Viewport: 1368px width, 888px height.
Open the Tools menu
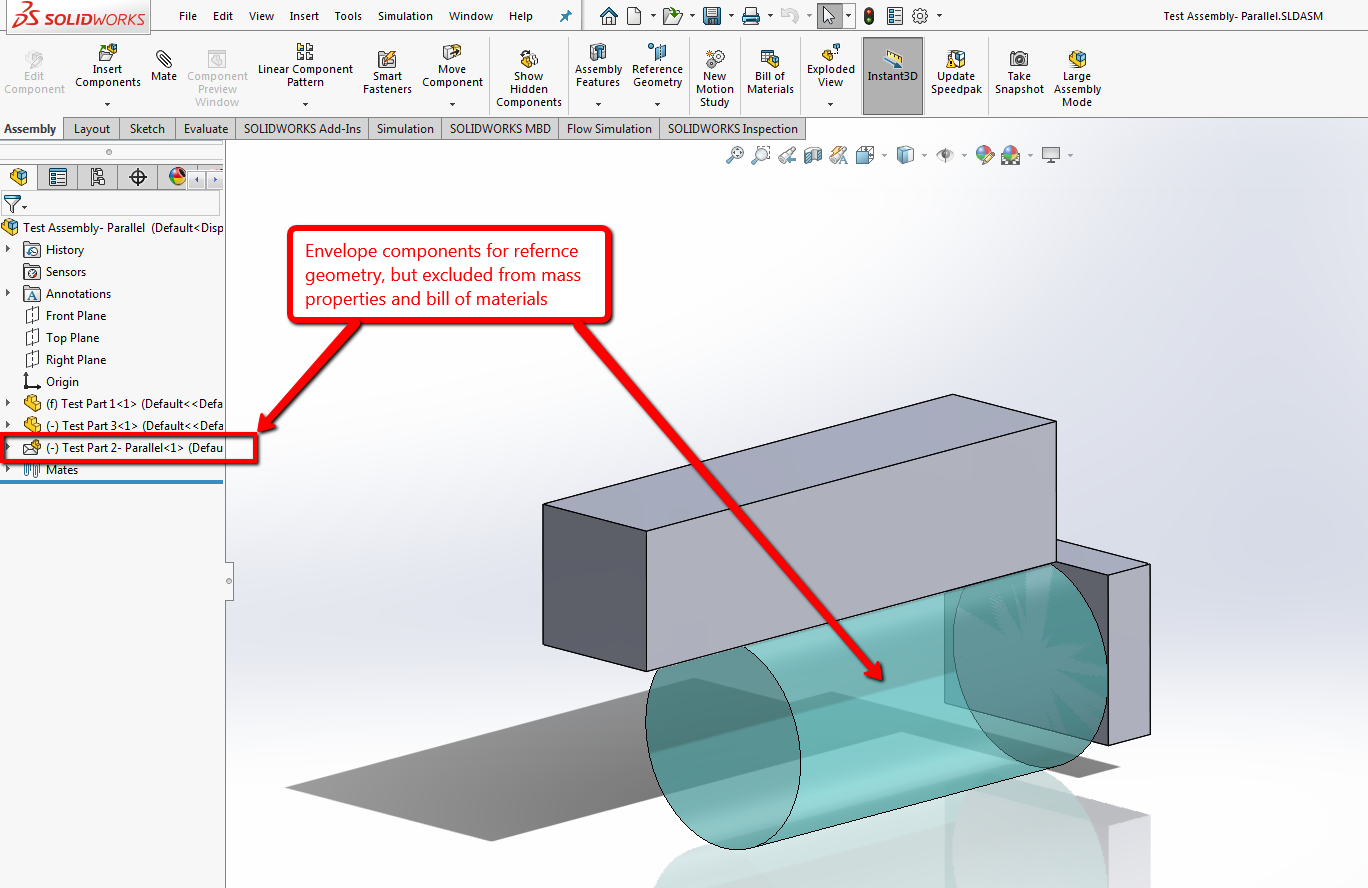[x=348, y=16]
